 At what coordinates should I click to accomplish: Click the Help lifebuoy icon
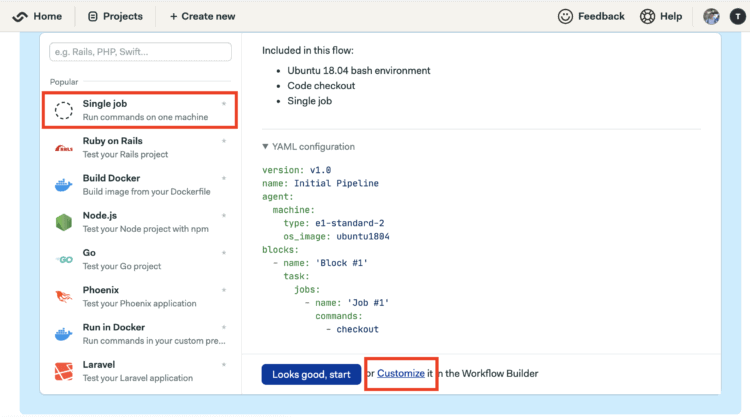647,16
